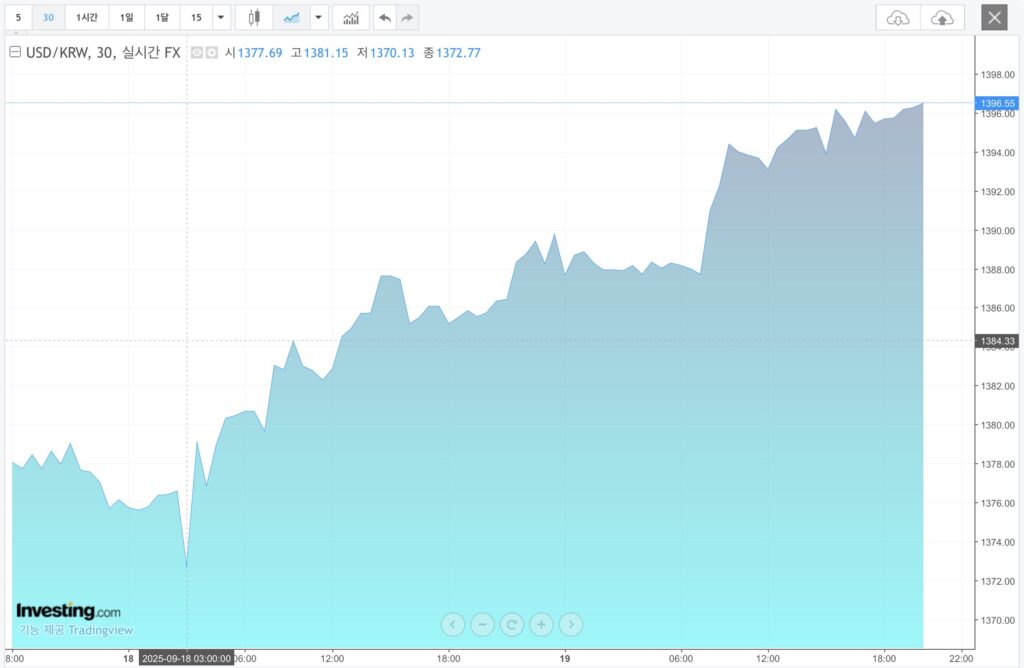
Task: Collapse the USD/KRW legend with minus box
Action: 15,52
